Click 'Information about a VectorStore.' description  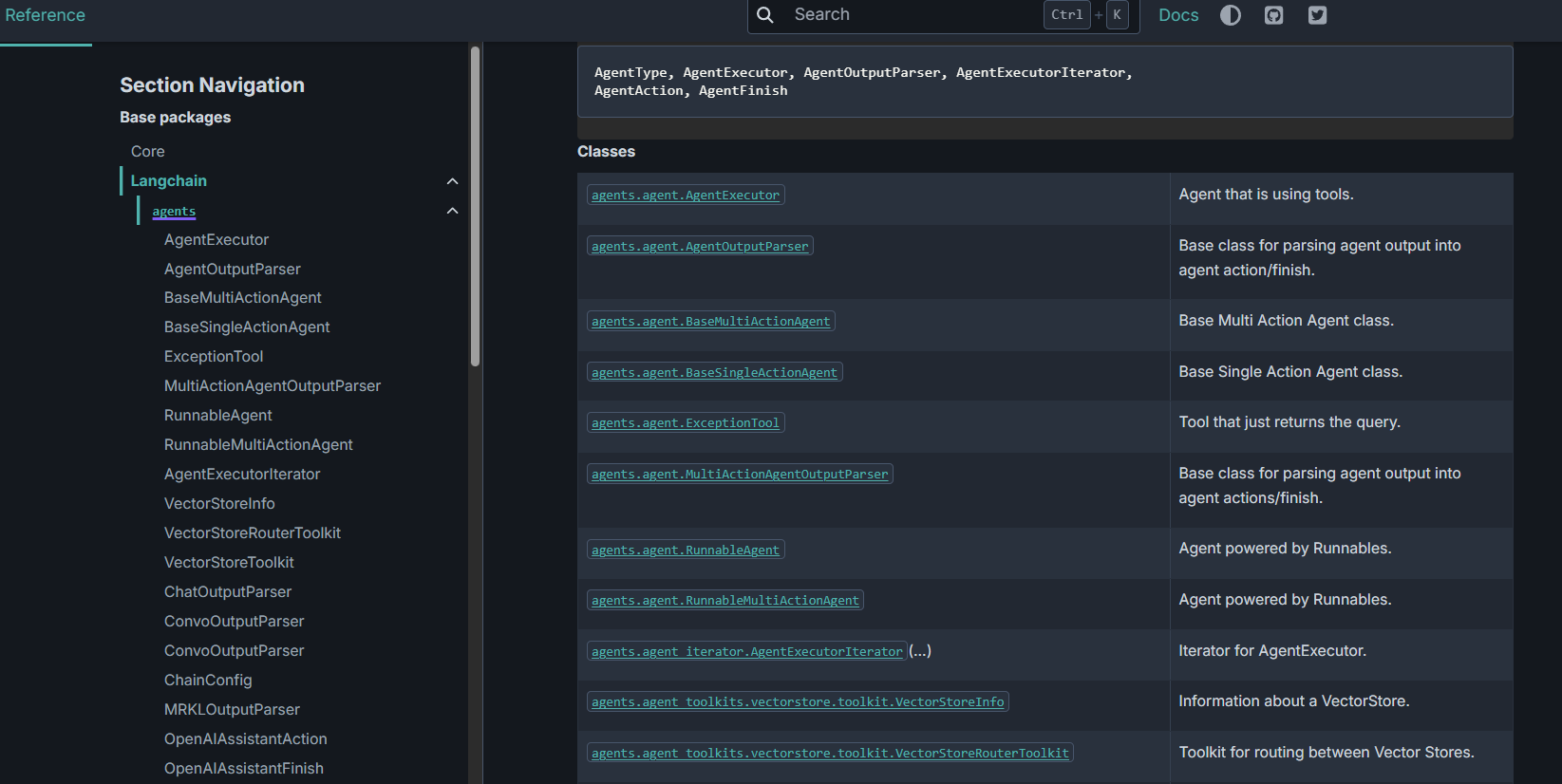1294,701
